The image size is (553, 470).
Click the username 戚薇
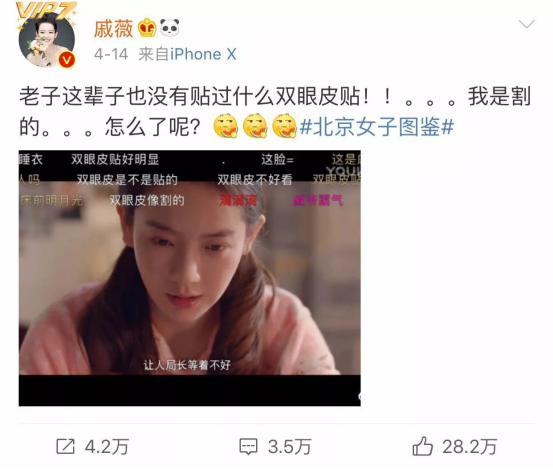(113, 28)
